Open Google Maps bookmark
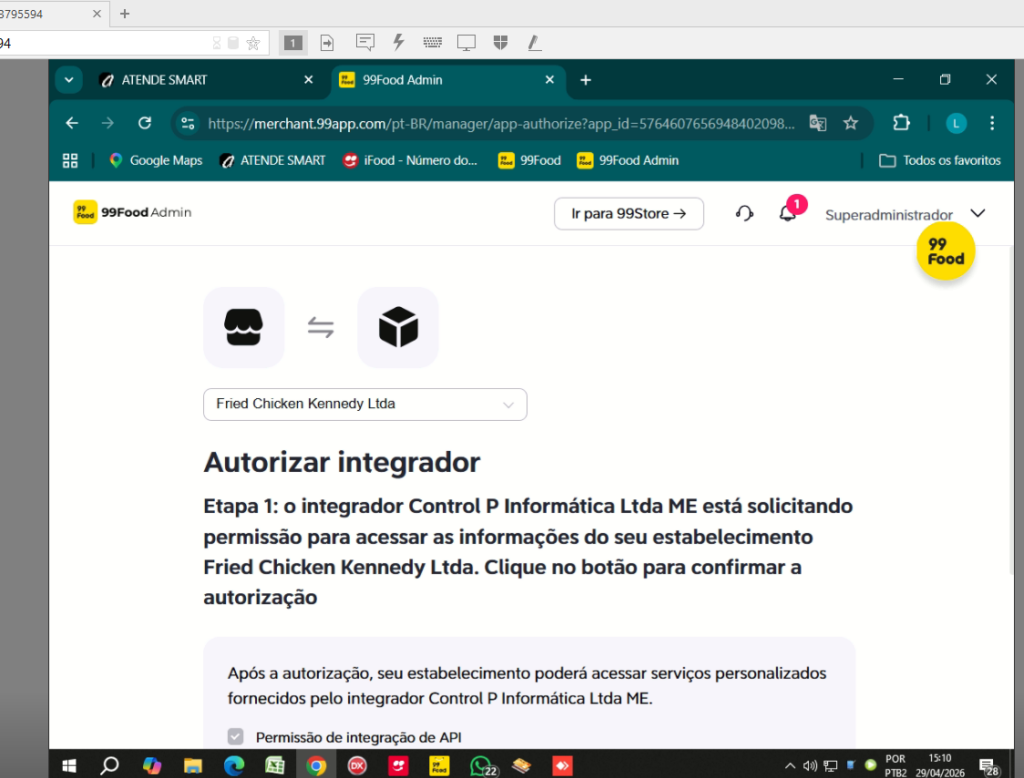 [x=155, y=161]
